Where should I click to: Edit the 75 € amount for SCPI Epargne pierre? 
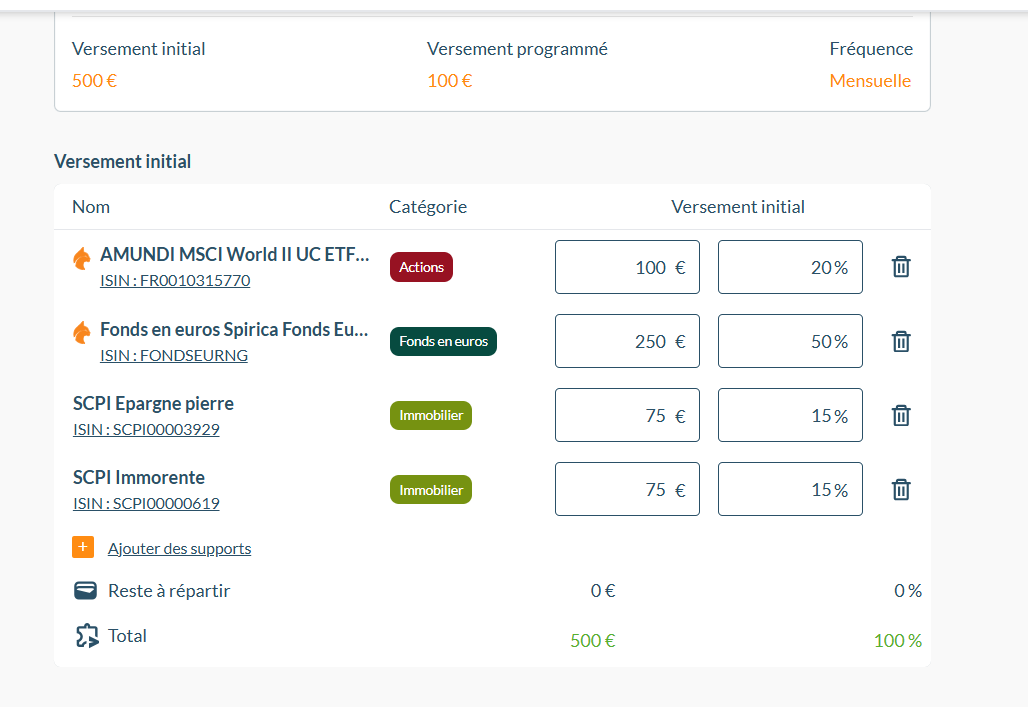(x=627, y=415)
